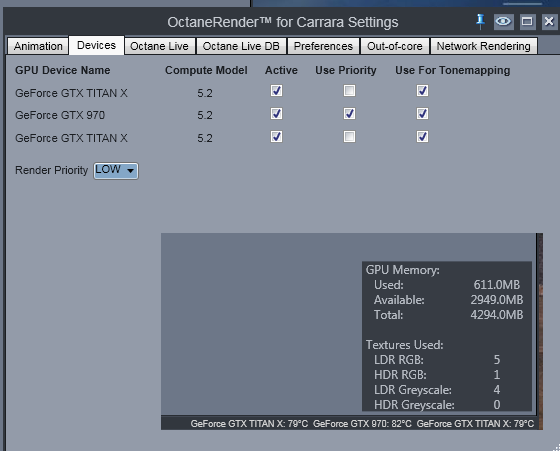Click the Used 611.0MB memory value

[496, 285]
